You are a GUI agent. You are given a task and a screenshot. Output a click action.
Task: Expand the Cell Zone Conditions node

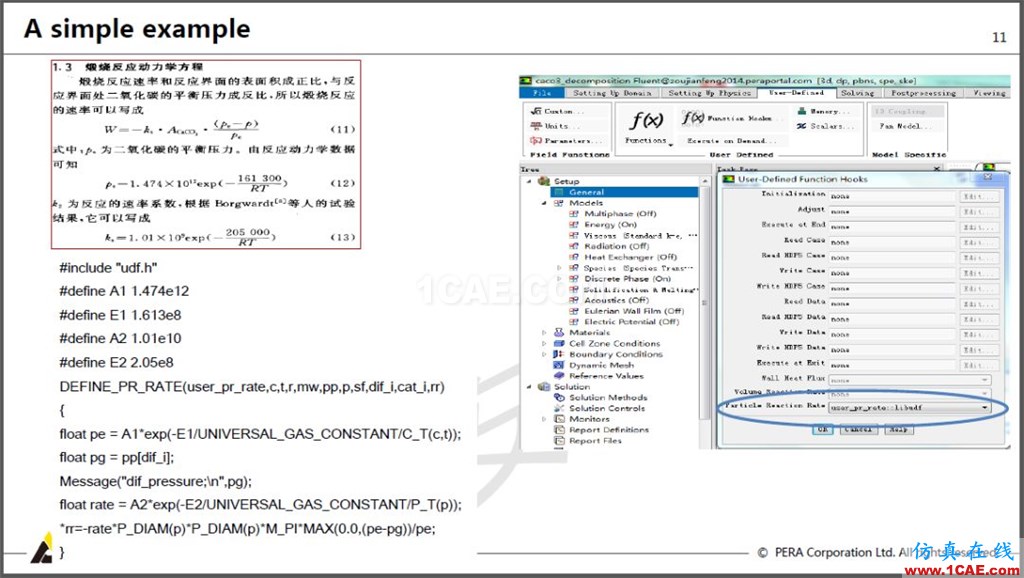click(543, 344)
